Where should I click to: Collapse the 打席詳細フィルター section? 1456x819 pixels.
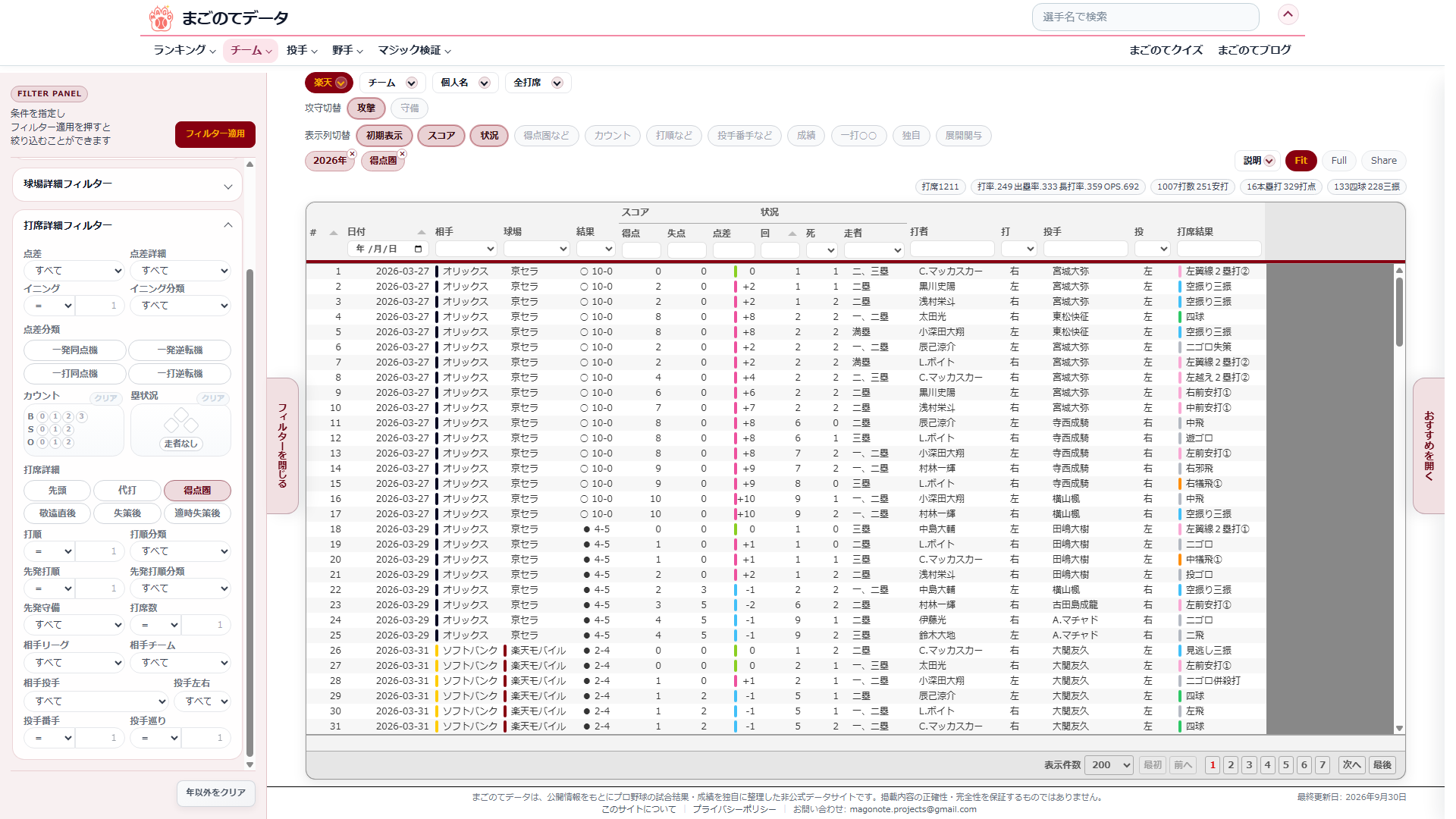(x=127, y=225)
